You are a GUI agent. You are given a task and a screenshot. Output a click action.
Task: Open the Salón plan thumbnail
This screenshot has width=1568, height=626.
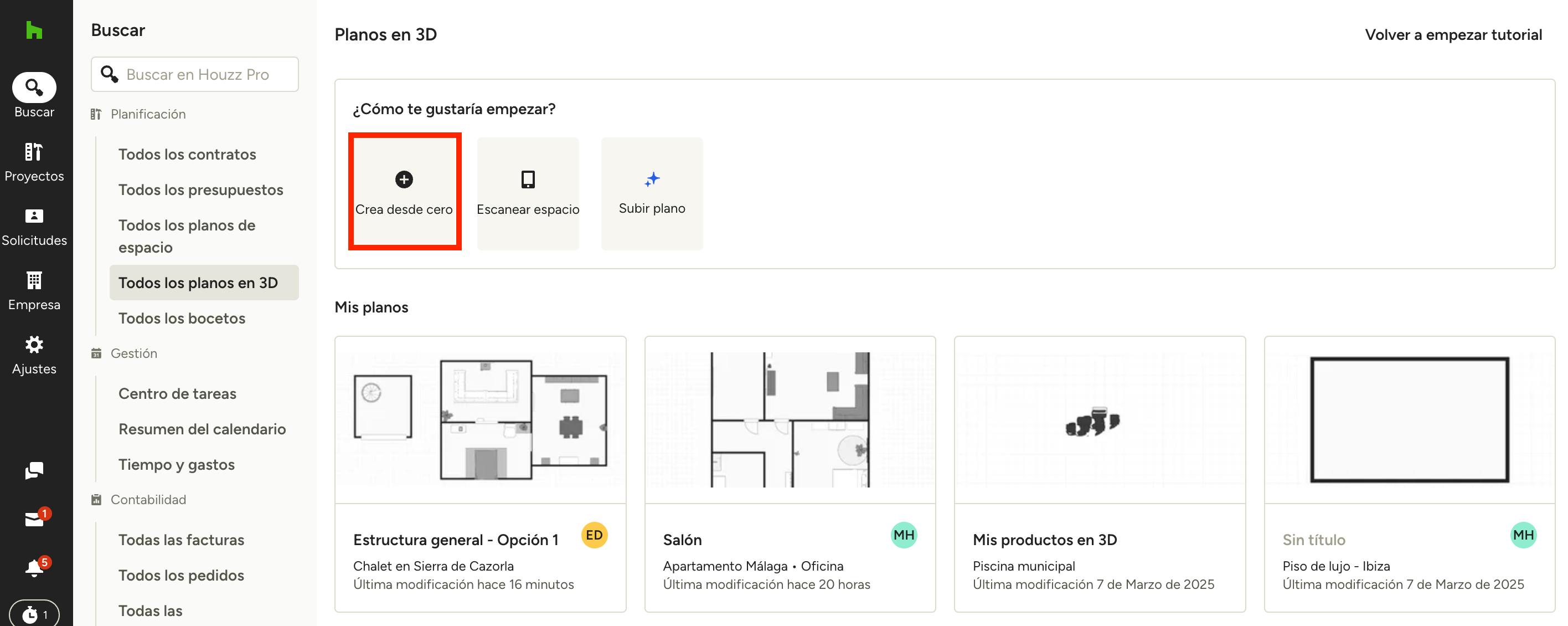click(790, 420)
